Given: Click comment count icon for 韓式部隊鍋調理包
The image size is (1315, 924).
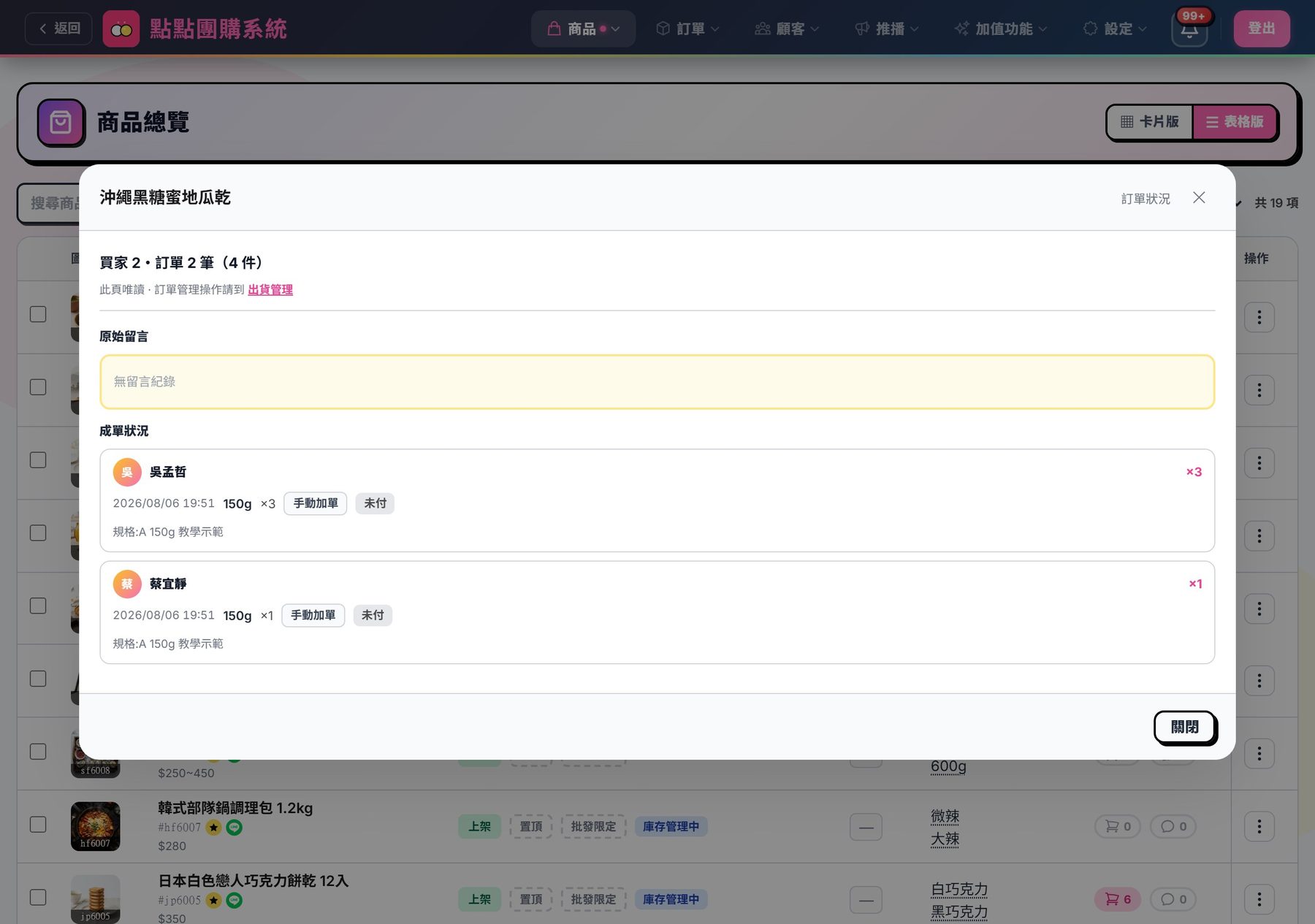Looking at the screenshot, I should click(x=1173, y=826).
